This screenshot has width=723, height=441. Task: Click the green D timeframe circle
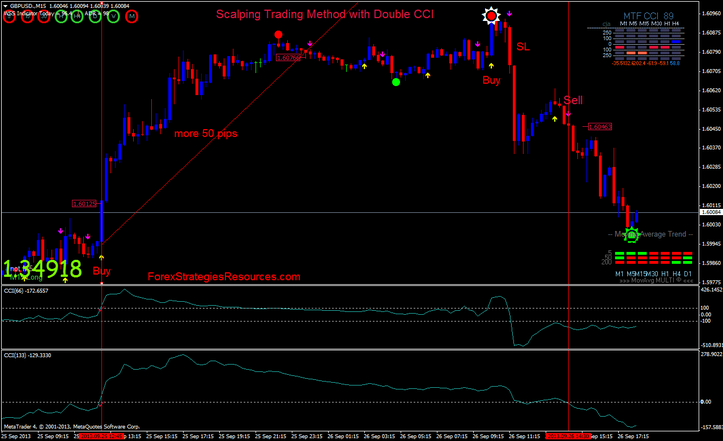pyautogui.click(x=95, y=16)
